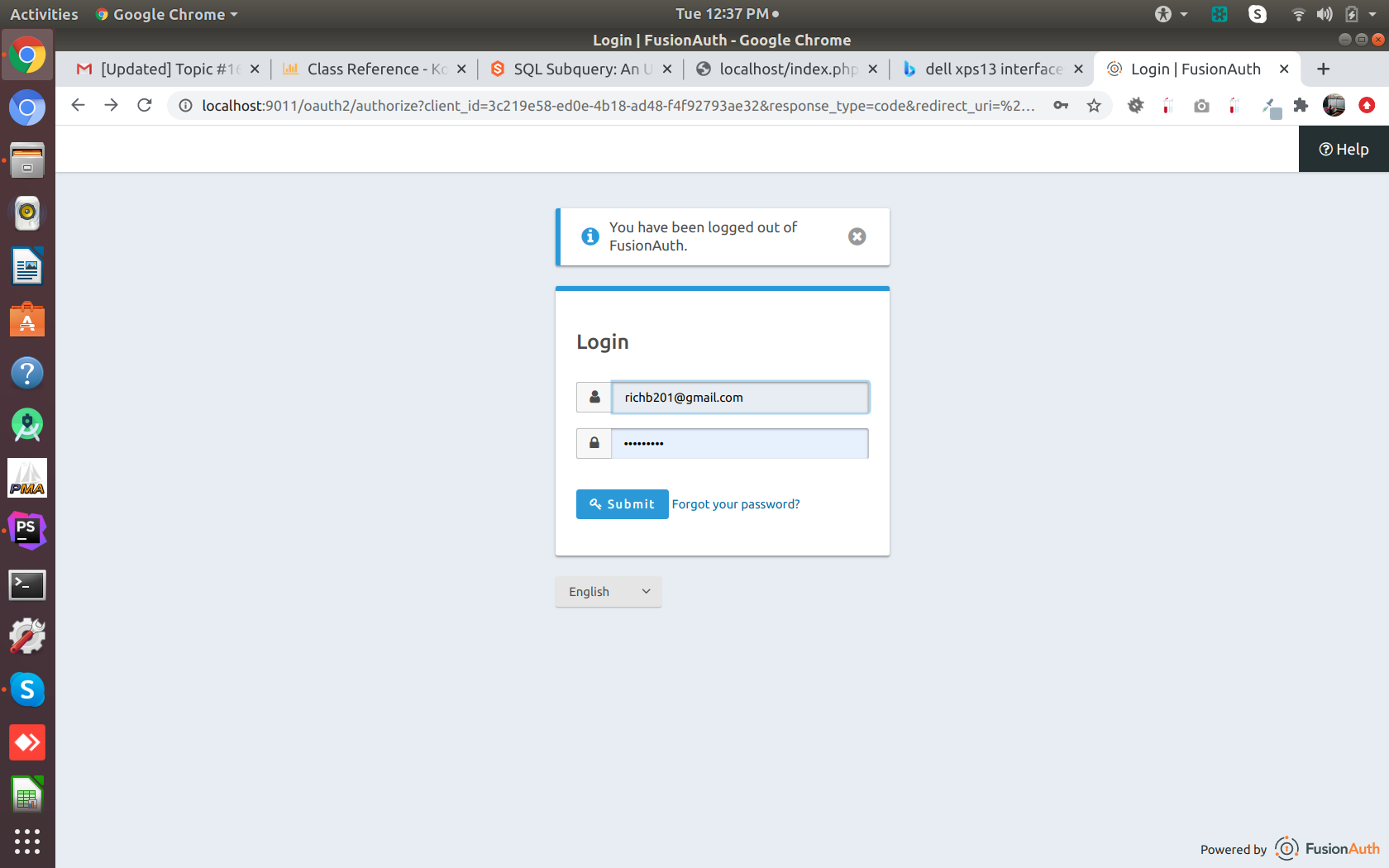Show Applications grid
The width and height of the screenshot is (1389, 868).
click(27, 842)
